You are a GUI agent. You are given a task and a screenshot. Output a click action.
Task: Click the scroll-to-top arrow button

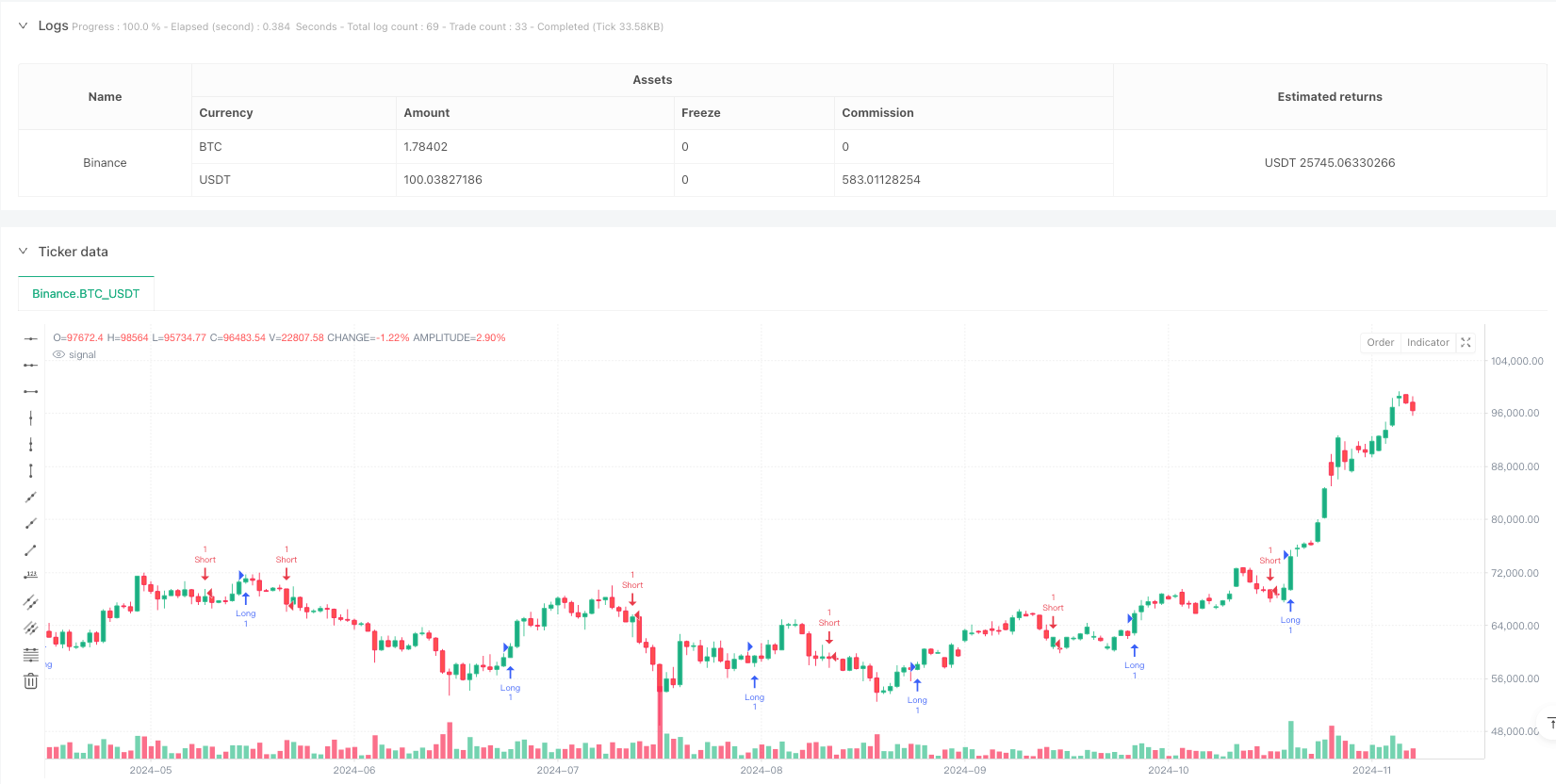(1550, 724)
